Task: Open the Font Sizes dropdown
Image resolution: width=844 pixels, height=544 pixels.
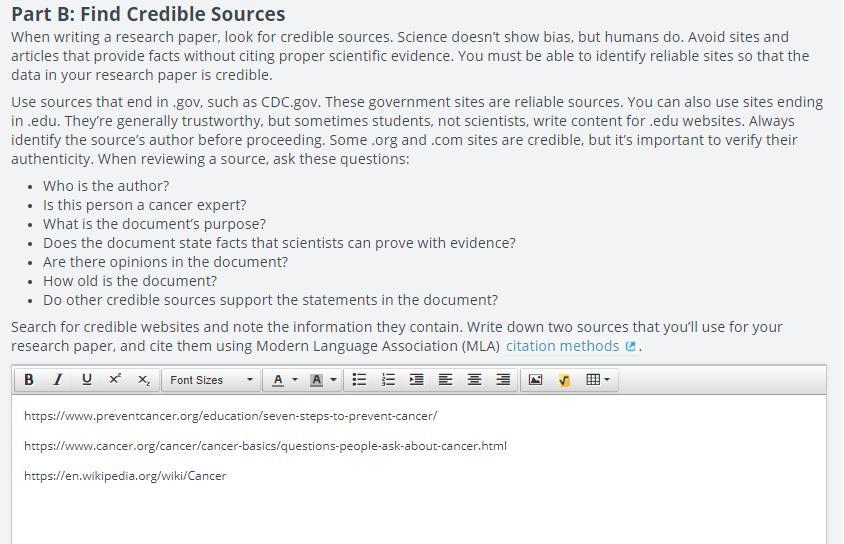Action: 211,380
